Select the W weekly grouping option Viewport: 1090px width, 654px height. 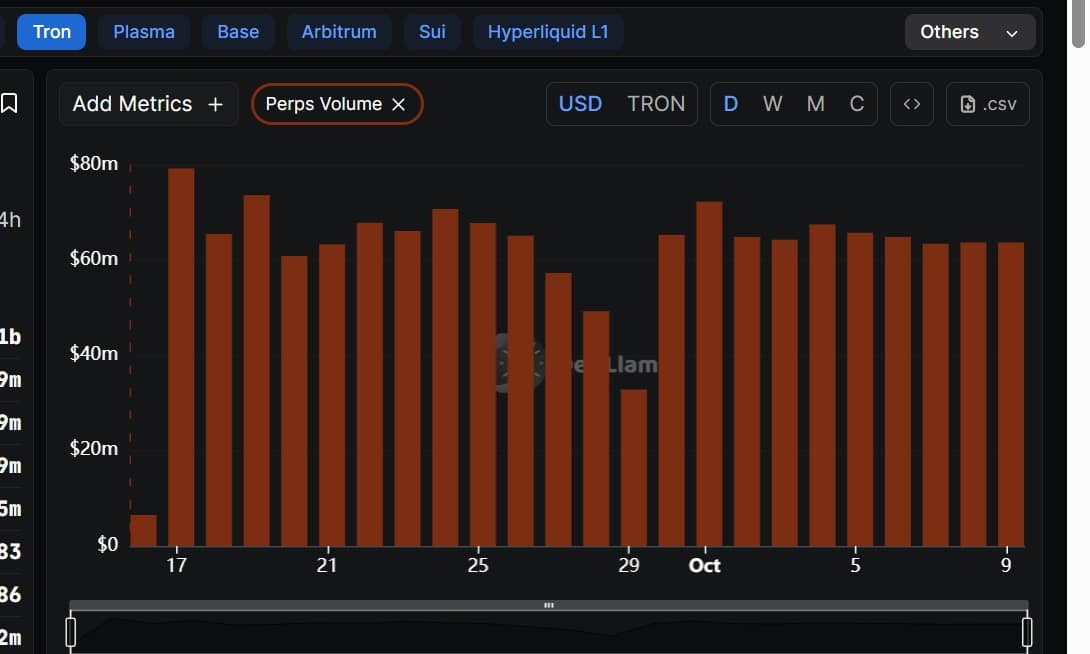tap(772, 103)
